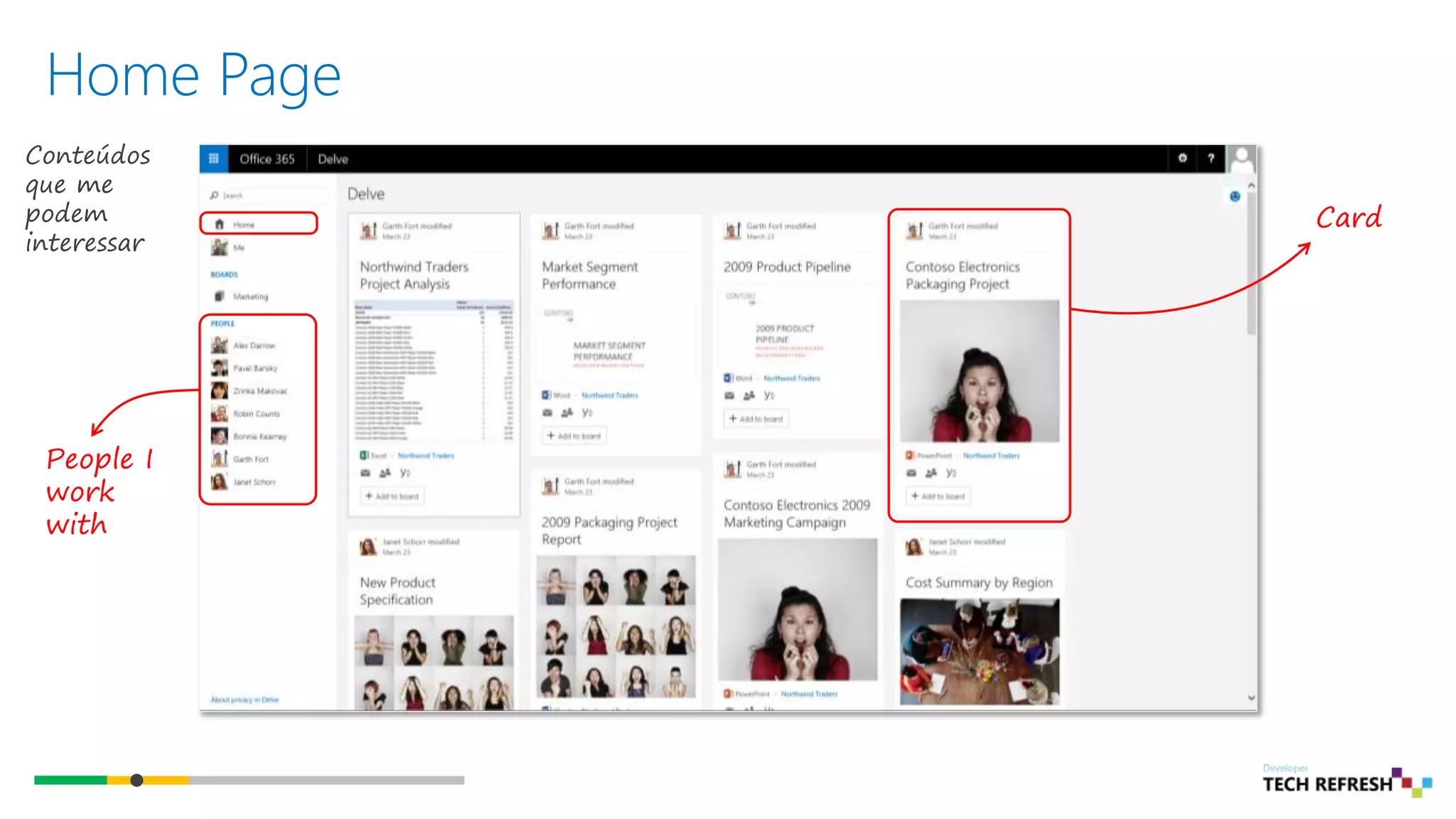Open Cost Summary by Region thumbnail
Image resolution: width=1456 pixels, height=819 pixels.
tap(979, 651)
